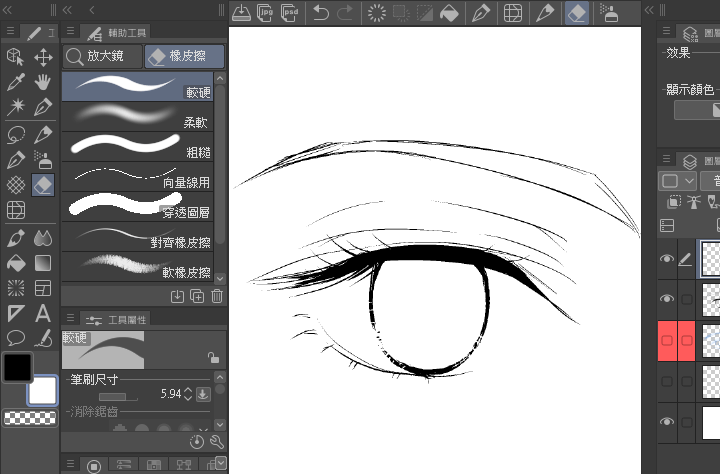720x474 pixels.
Task: Toggle visibility of the bottom layer
Action: (x=666, y=423)
